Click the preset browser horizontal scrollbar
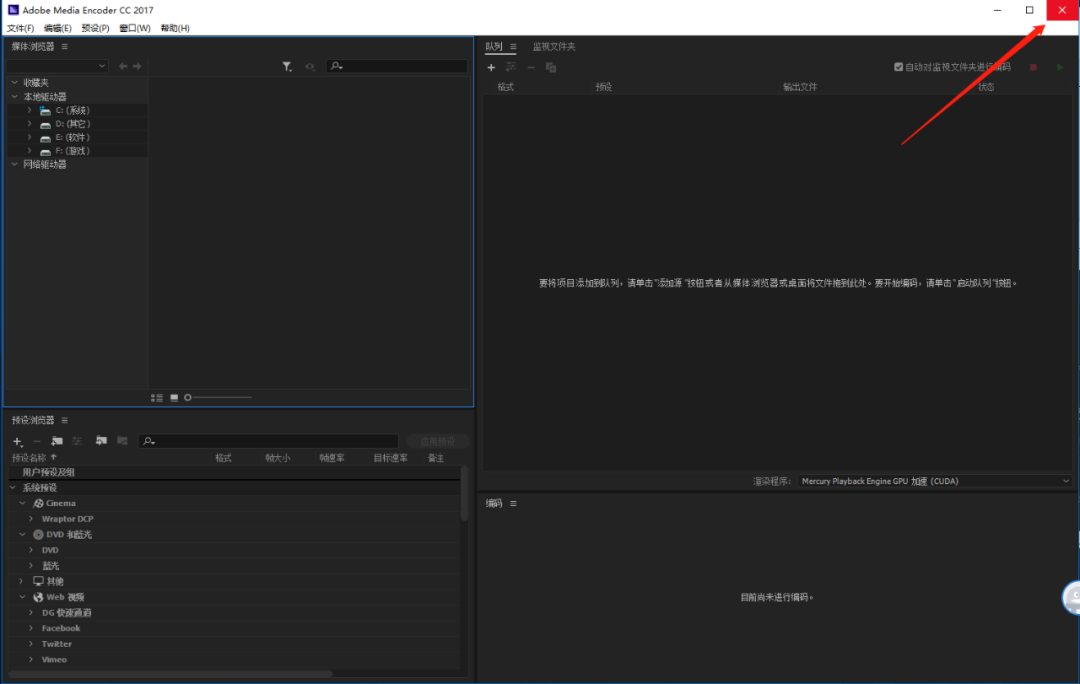The height and width of the screenshot is (684, 1080). [171, 674]
